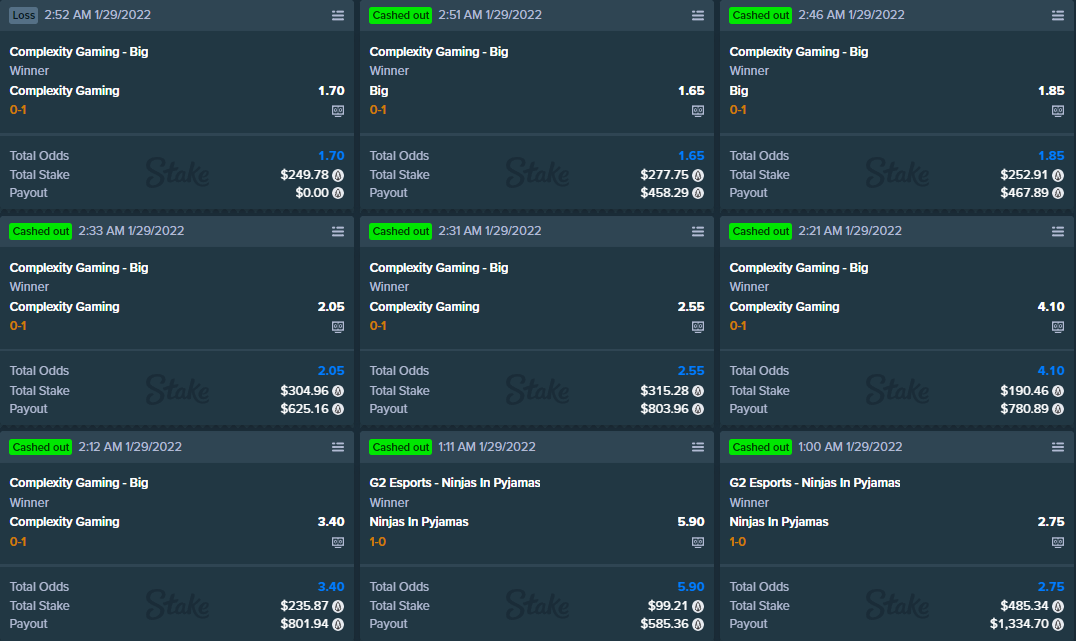Select the 2:52 AM 1/29/2022 timestamp
The height and width of the screenshot is (641, 1076).
point(97,15)
